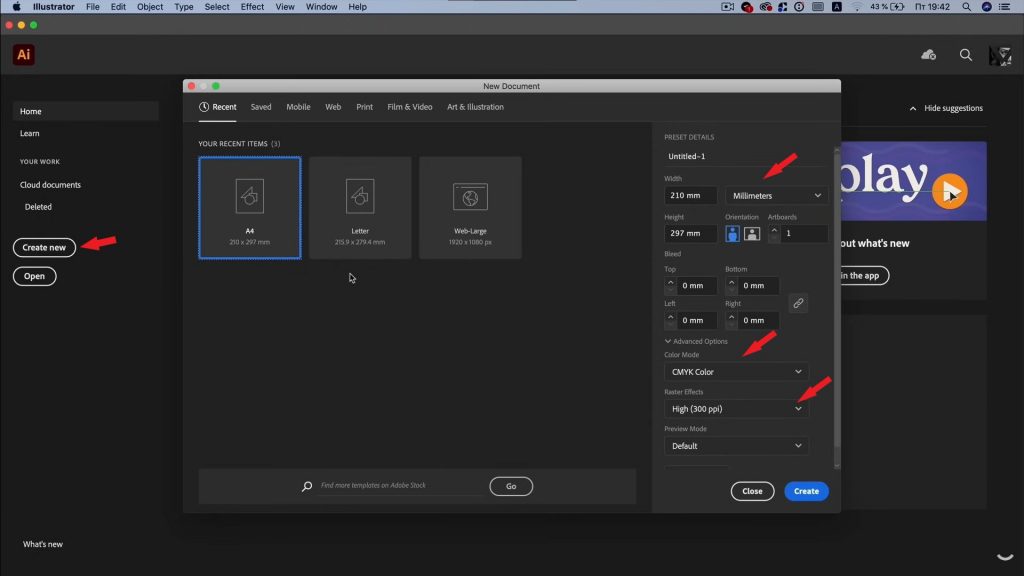Increase the Right bleed with stepper
This screenshot has width=1024, height=576.
(731, 317)
